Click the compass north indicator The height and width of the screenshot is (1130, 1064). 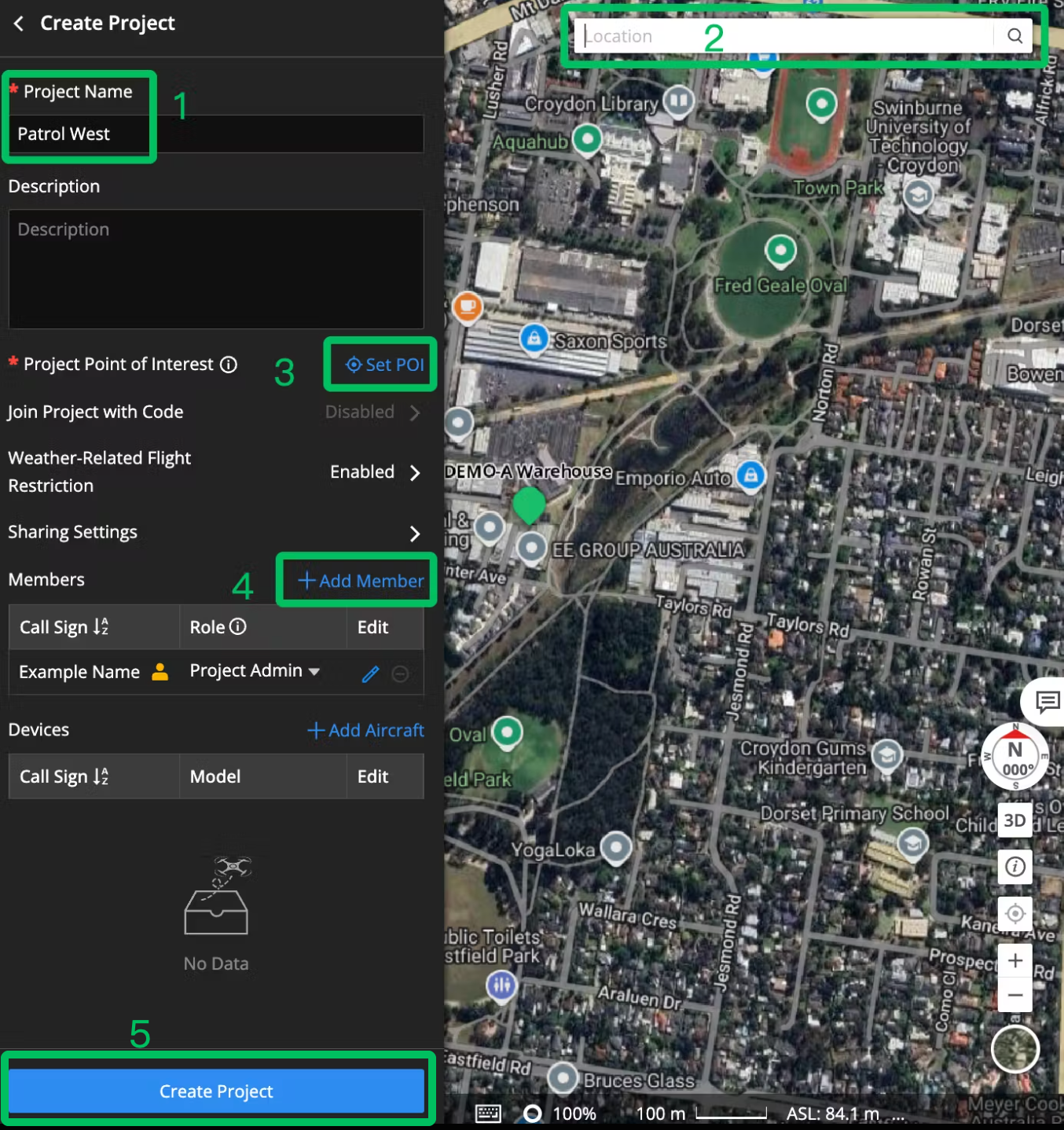point(1014,758)
